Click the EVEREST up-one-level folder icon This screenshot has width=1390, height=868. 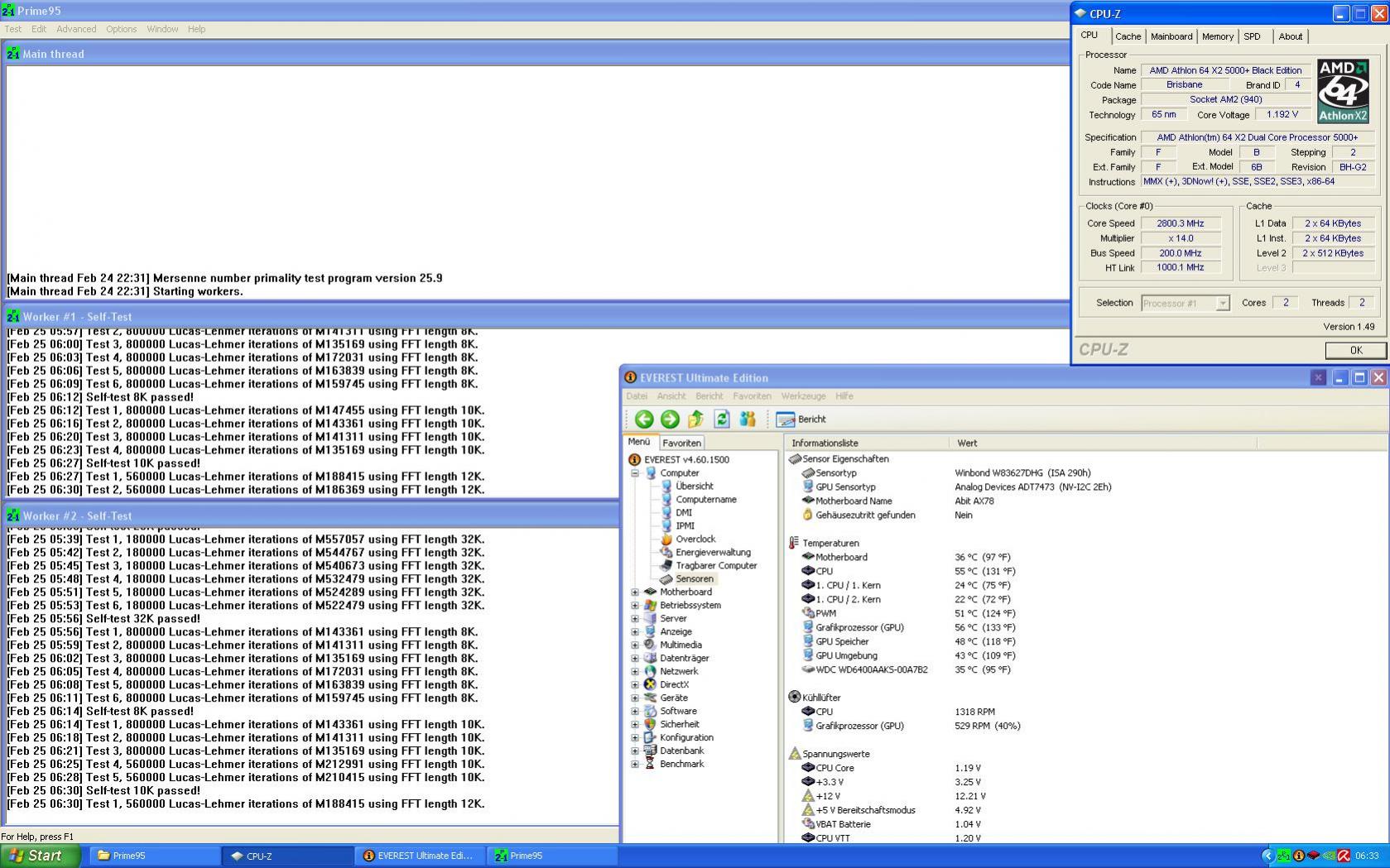click(x=695, y=420)
